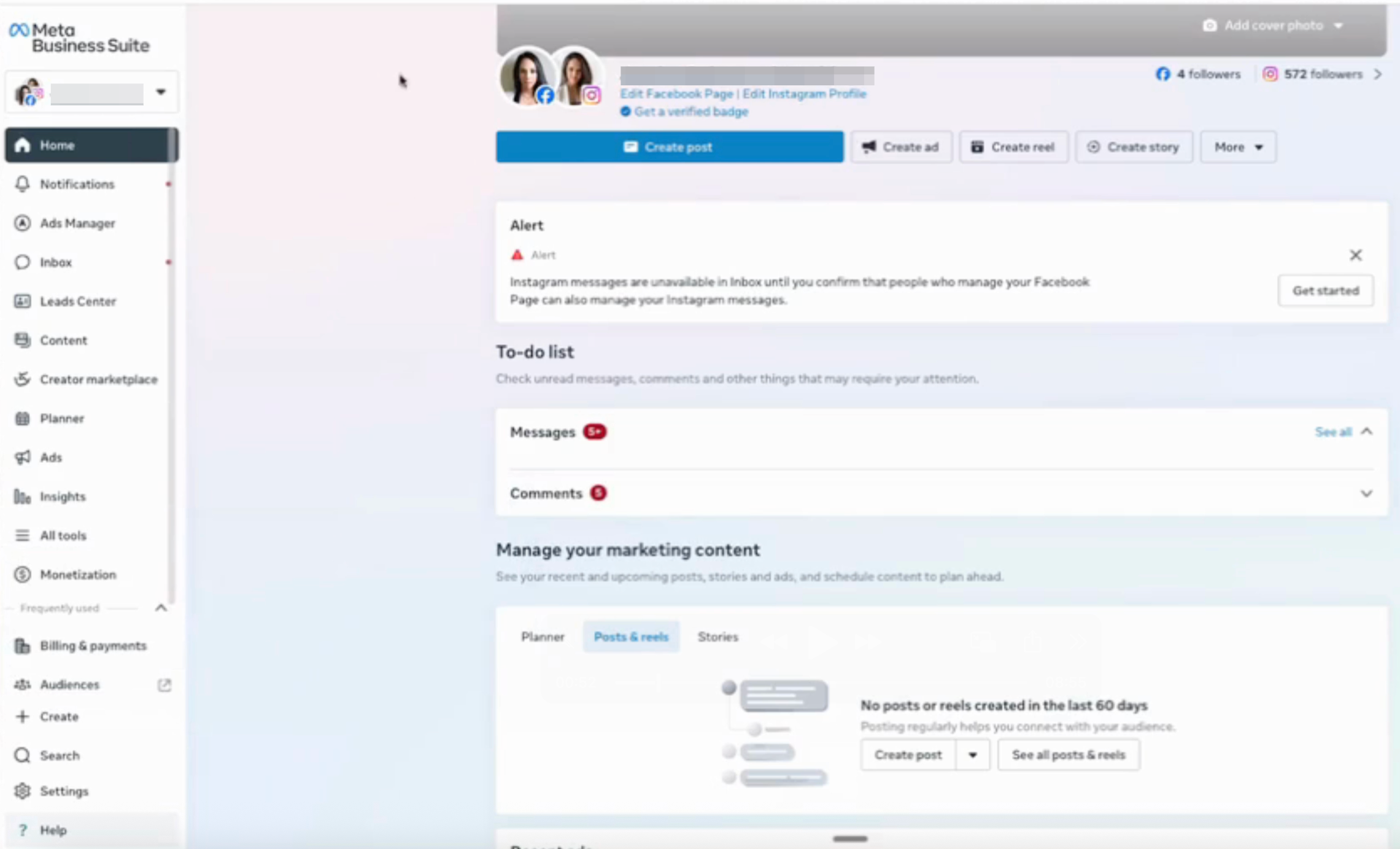The height and width of the screenshot is (849, 1400).
Task: Open the Create post arrow dropdown
Action: (x=972, y=754)
